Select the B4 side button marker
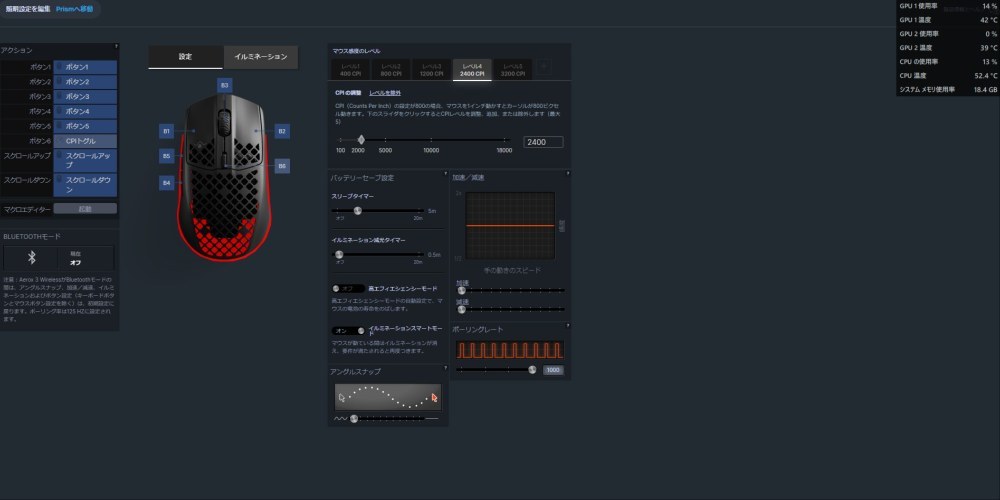The width and height of the screenshot is (1000, 500). [166, 183]
